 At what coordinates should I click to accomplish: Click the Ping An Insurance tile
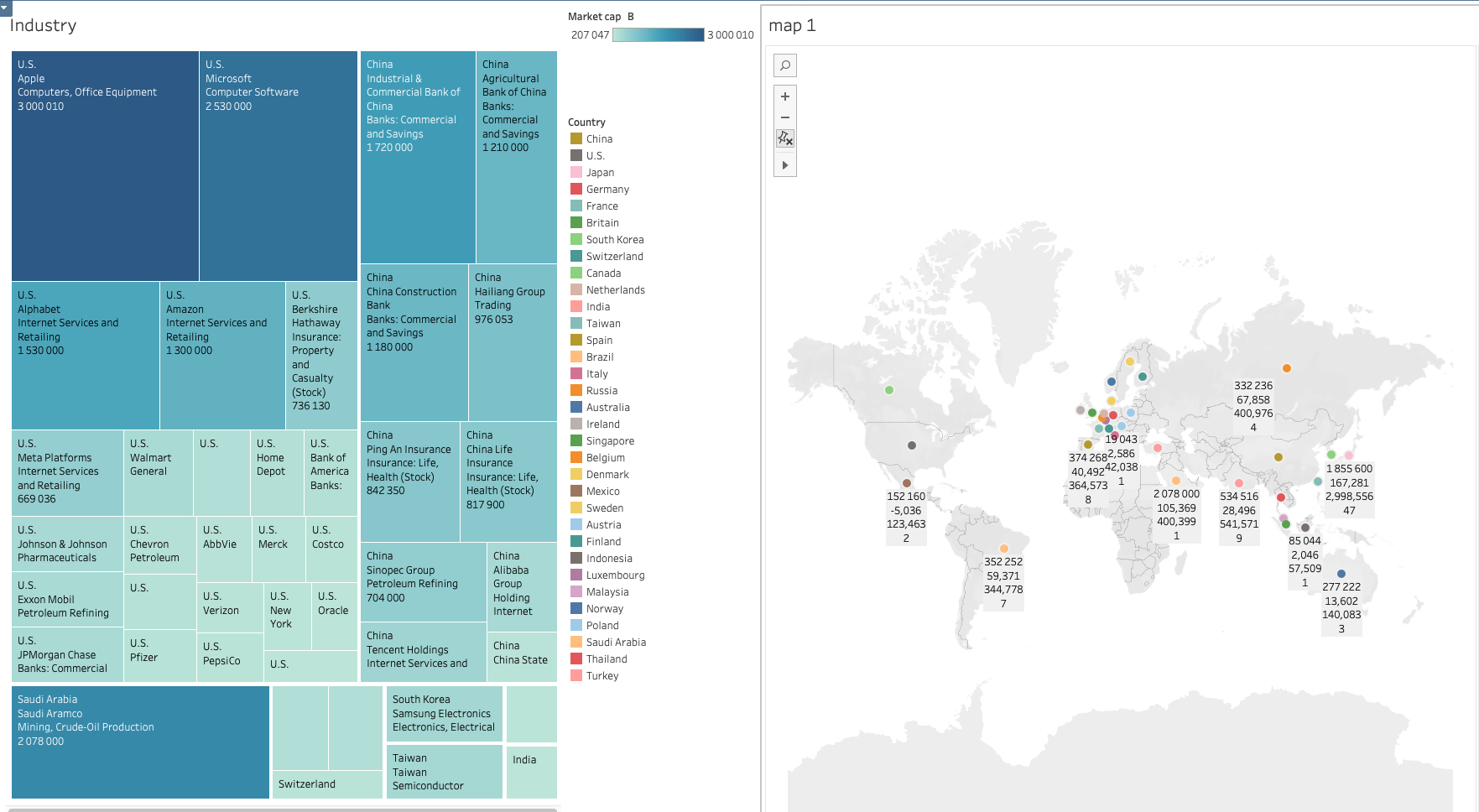(x=410, y=481)
